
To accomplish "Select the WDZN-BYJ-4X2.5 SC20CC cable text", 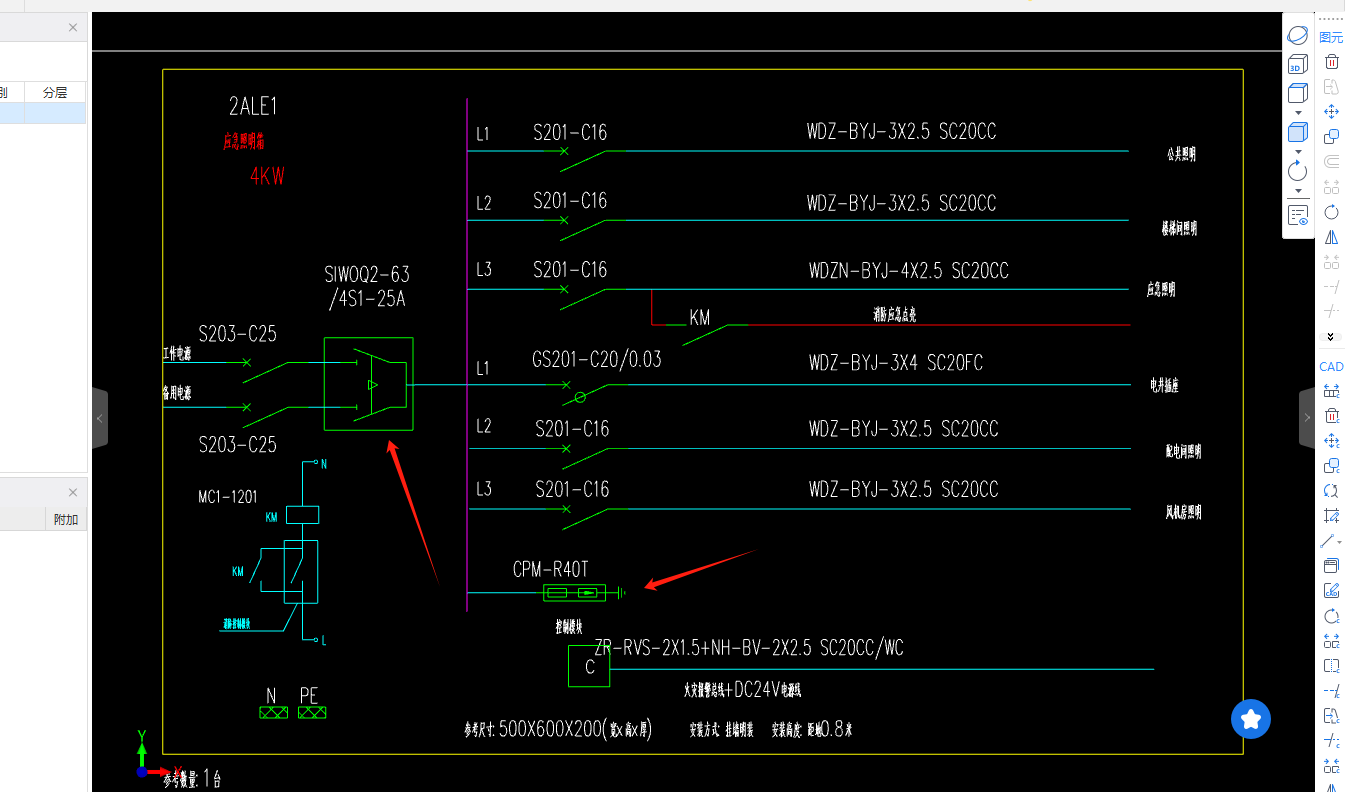I will click(908, 271).
